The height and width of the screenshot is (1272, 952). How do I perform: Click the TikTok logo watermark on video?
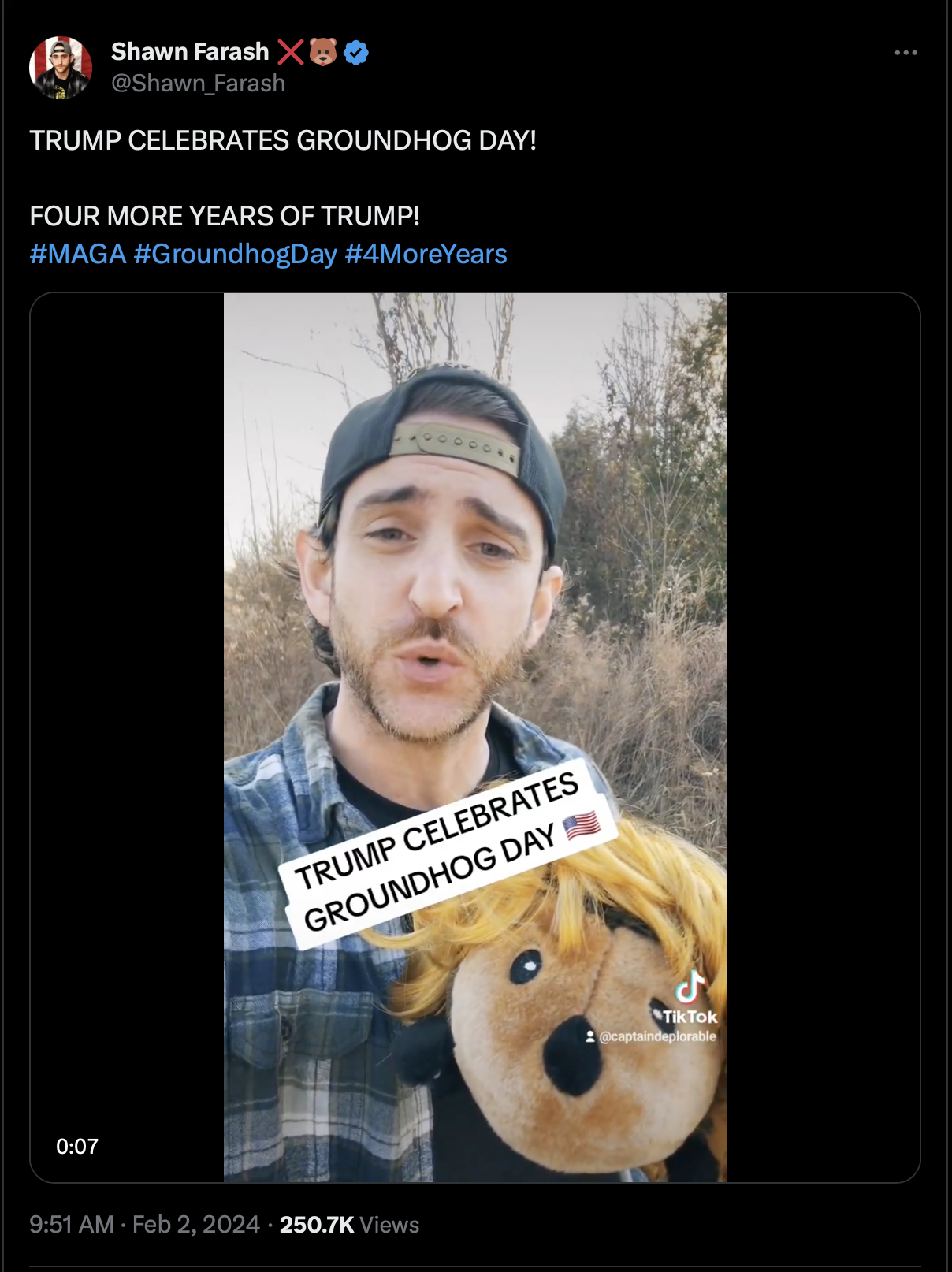pyautogui.click(x=690, y=998)
